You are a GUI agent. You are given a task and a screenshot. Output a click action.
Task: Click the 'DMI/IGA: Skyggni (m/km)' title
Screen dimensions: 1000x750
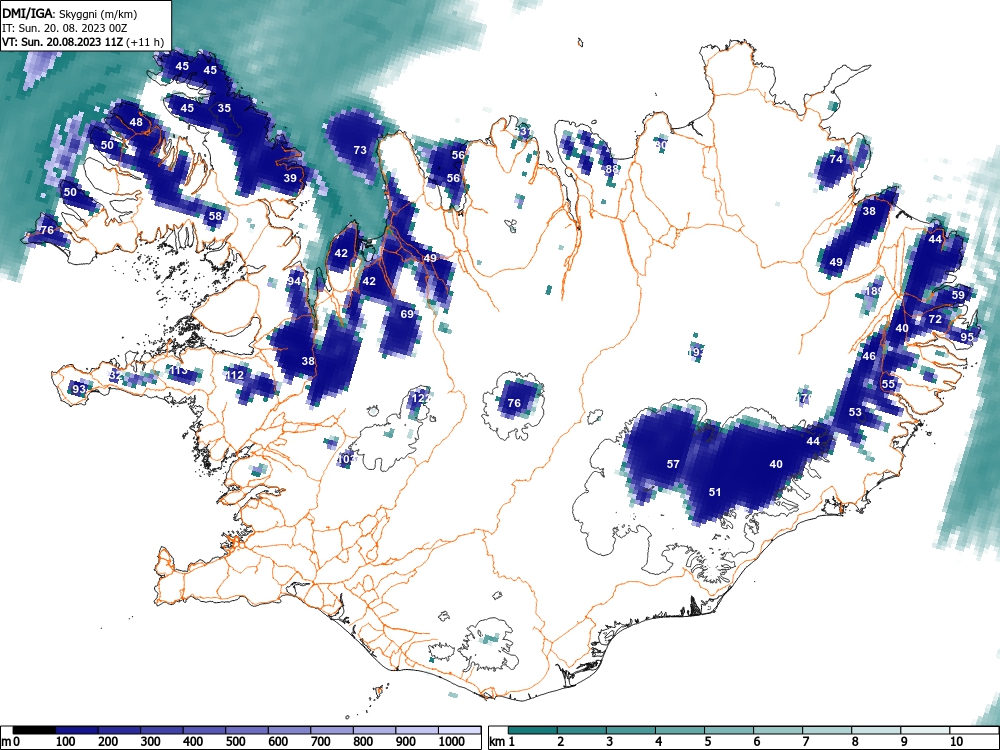point(69,13)
